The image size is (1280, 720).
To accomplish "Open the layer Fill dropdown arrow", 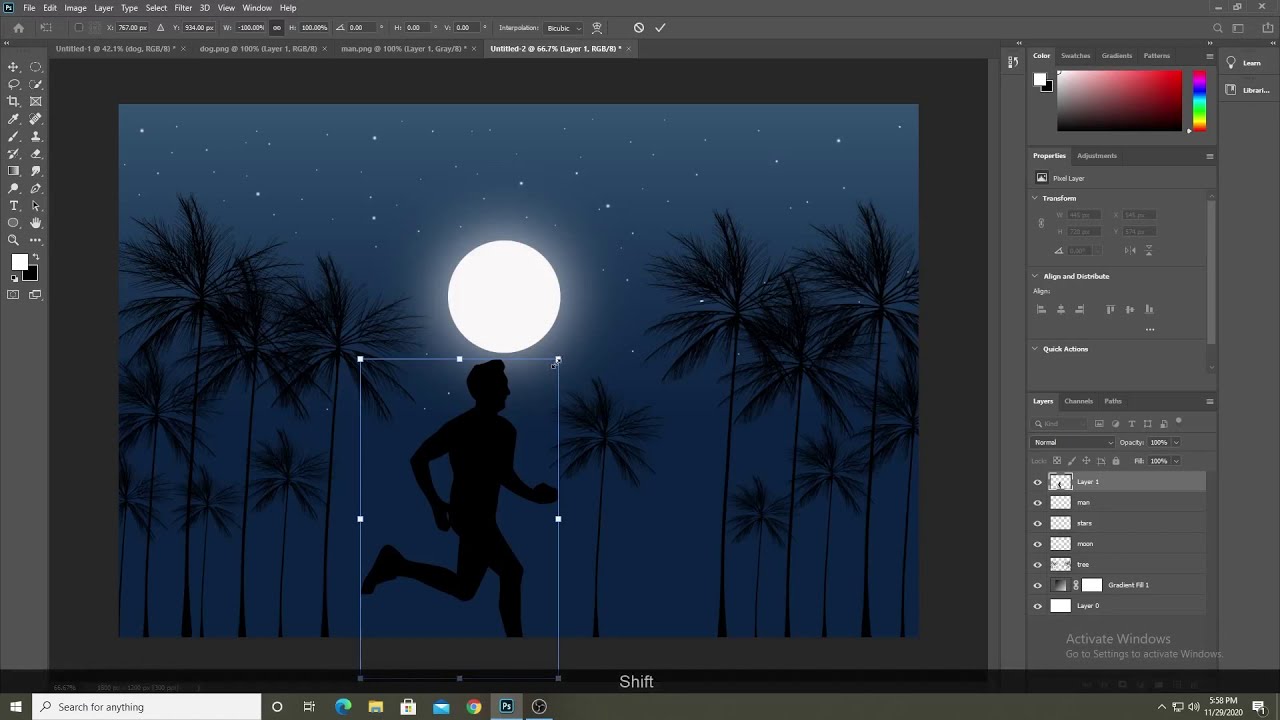I will pos(1175,461).
